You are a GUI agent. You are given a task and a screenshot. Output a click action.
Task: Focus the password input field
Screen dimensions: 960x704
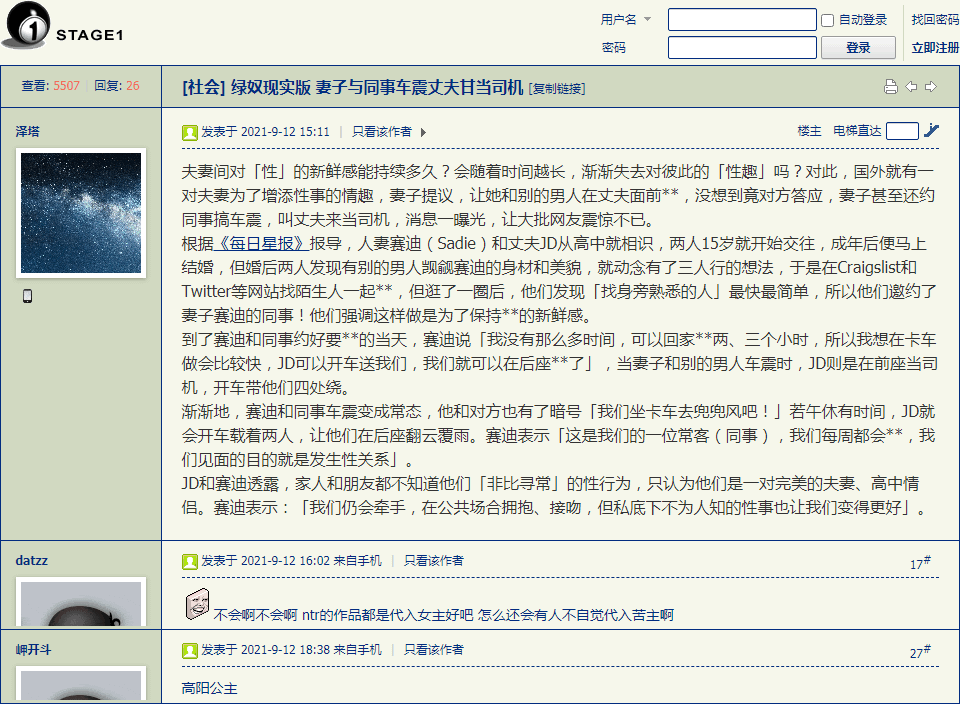tap(742, 48)
